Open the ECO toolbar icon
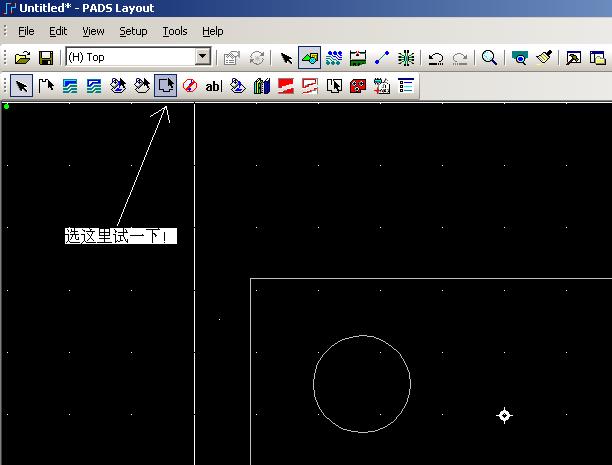The height and width of the screenshot is (465, 612). coord(382,58)
